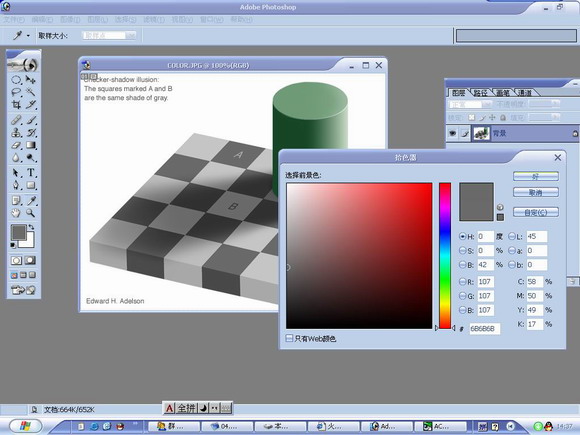Select the History Brush tool
The width and height of the screenshot is (580, 435).
[31, 132]
